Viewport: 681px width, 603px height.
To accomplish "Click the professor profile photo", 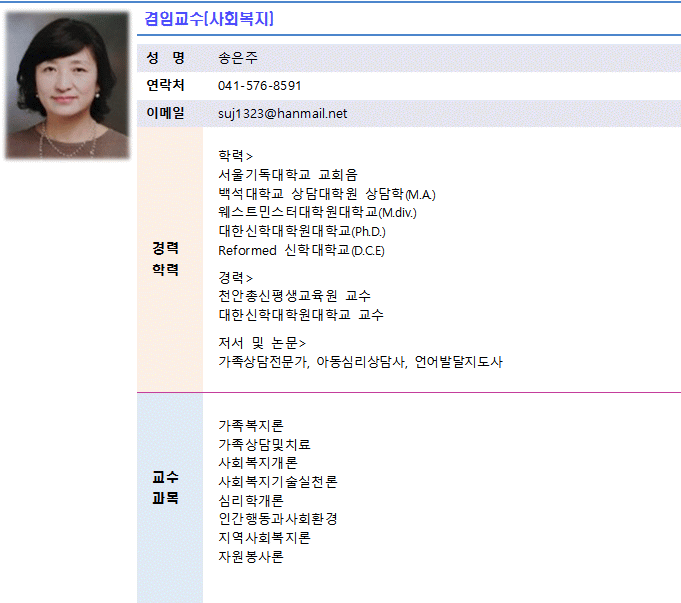I will [67, 85].
